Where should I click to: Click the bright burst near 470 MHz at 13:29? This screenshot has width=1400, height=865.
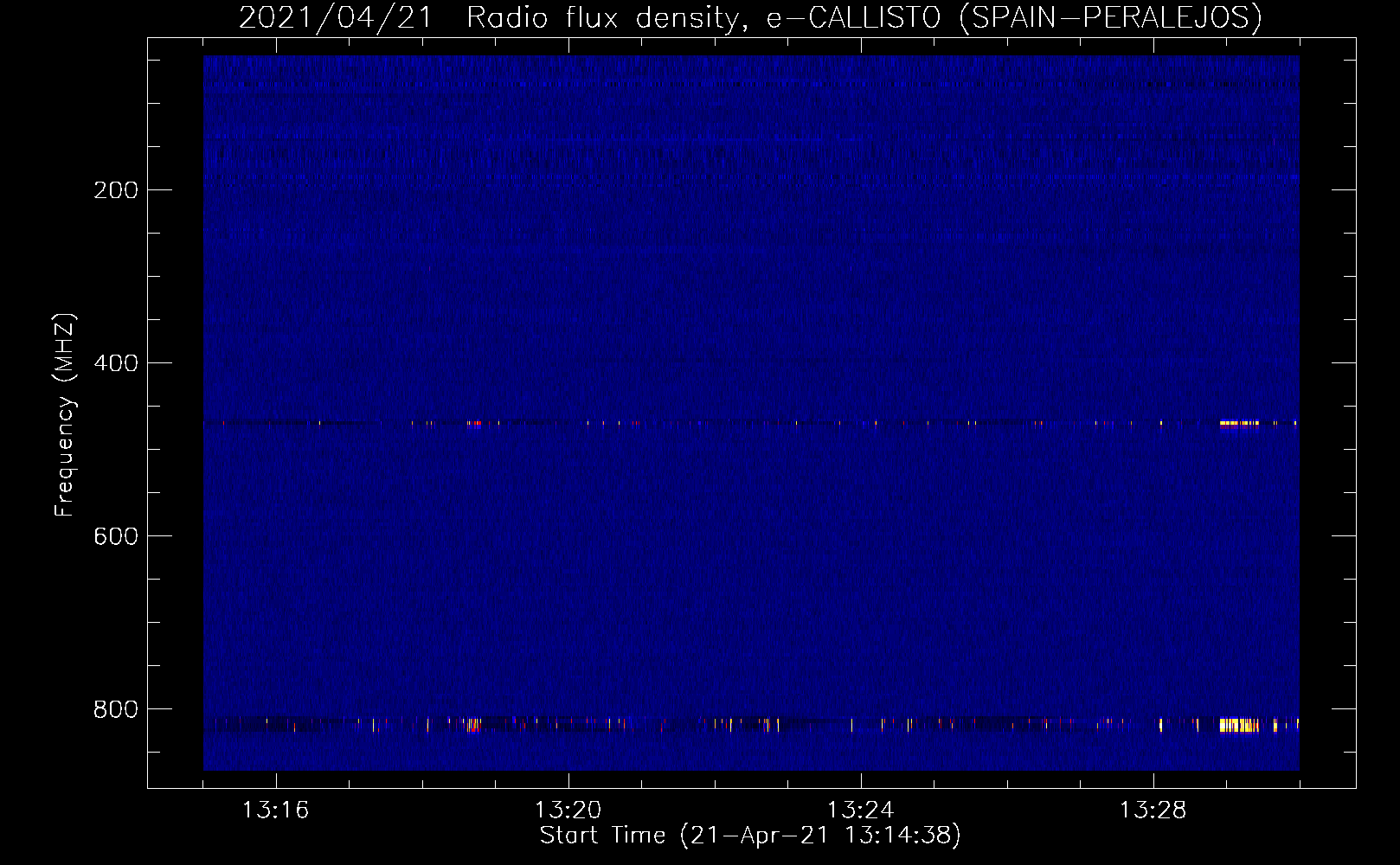(1239, 424)
